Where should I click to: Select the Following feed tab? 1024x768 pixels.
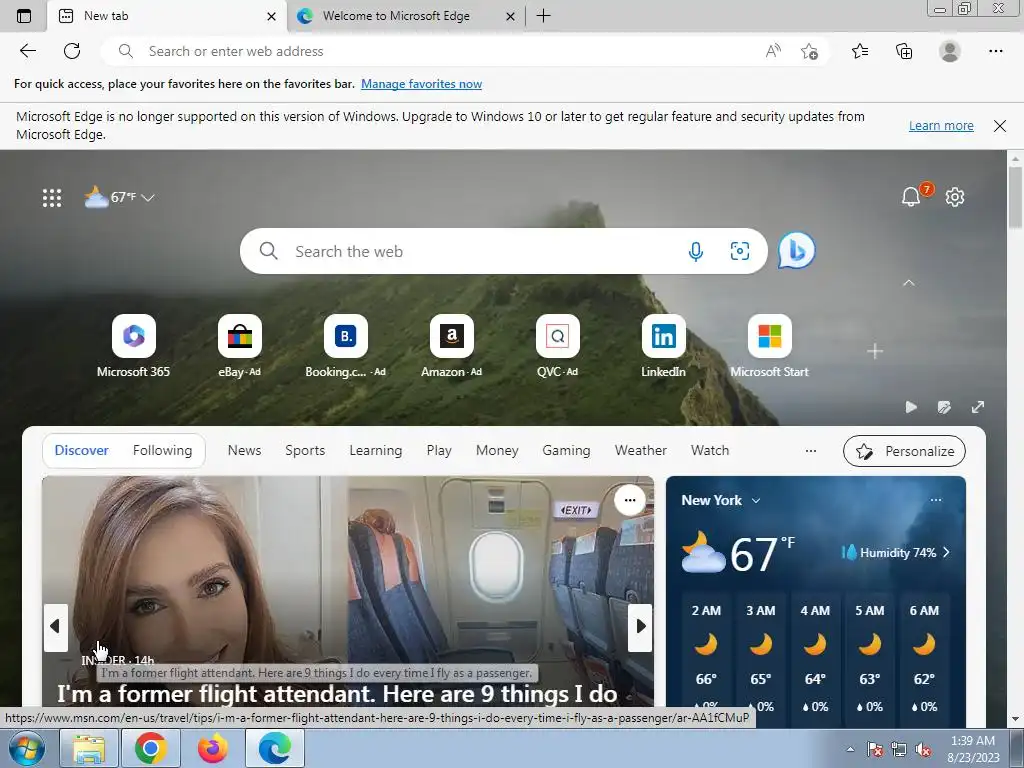click(x=163, y=451)
